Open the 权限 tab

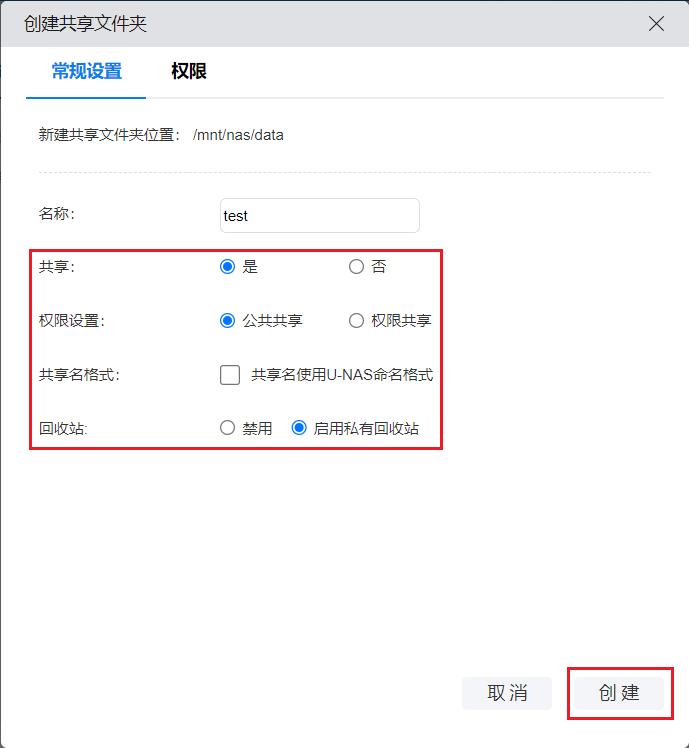coord(188,72)
